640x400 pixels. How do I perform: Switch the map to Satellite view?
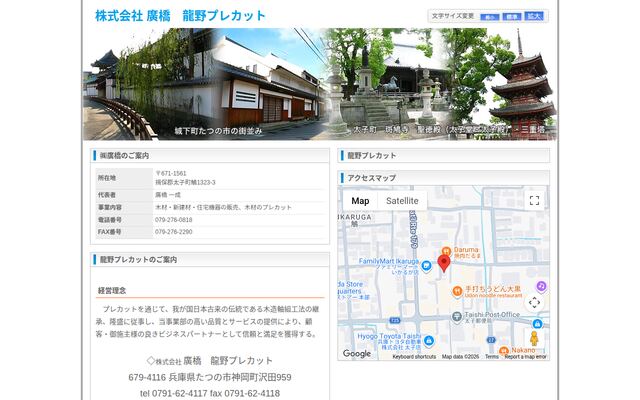402,201
